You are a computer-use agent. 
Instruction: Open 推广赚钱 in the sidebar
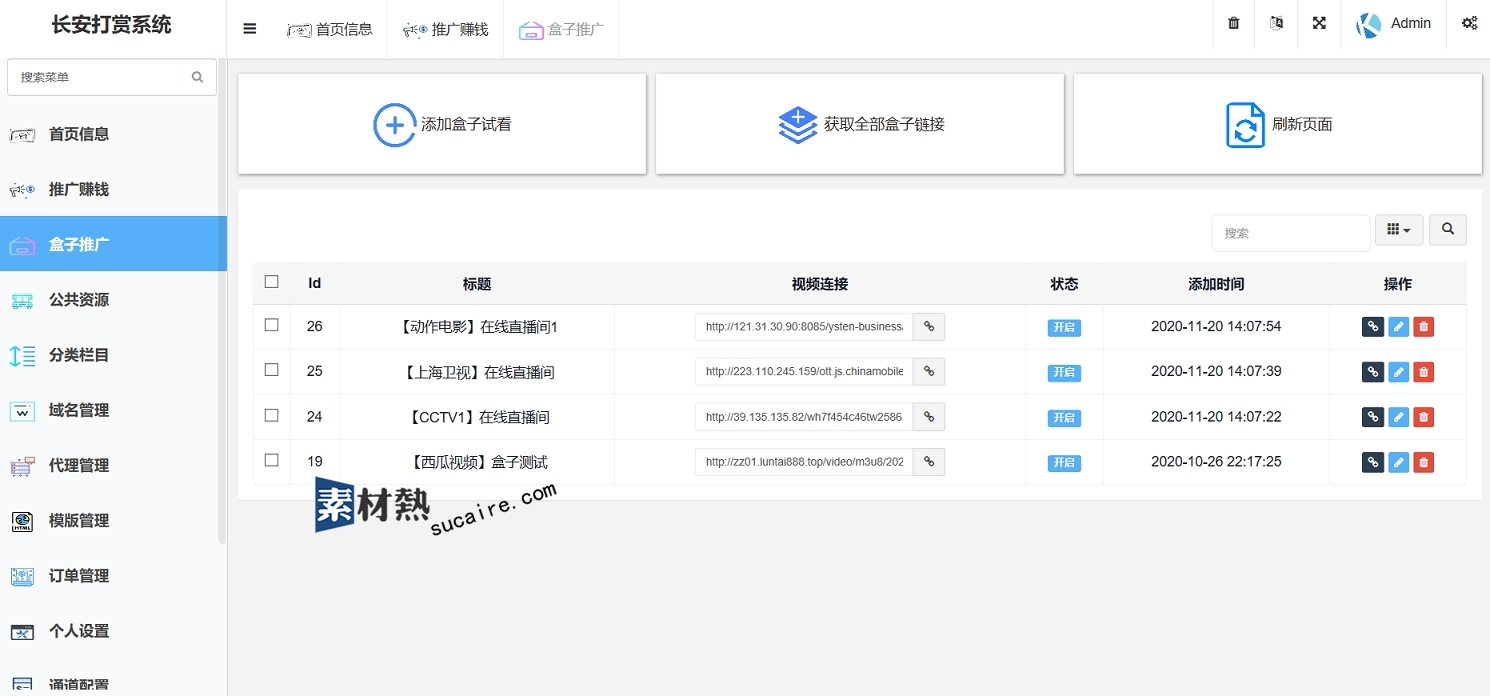pyautogui.click(x=113, y=189)
